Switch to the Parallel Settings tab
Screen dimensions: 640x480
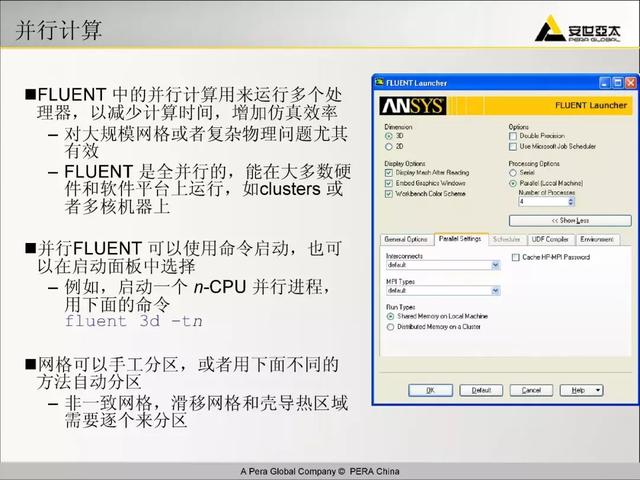click(460, 239)
